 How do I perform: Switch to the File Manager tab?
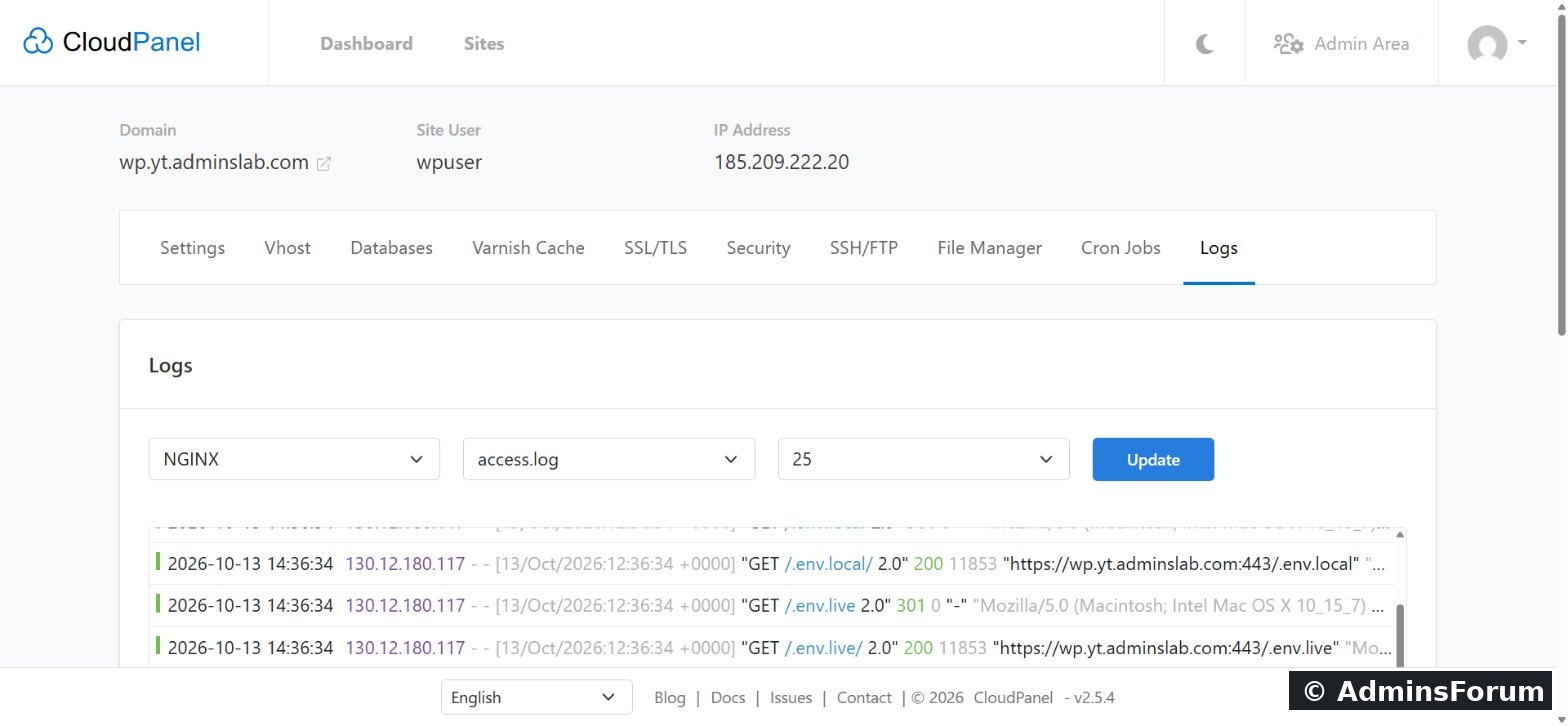[989, 248]
